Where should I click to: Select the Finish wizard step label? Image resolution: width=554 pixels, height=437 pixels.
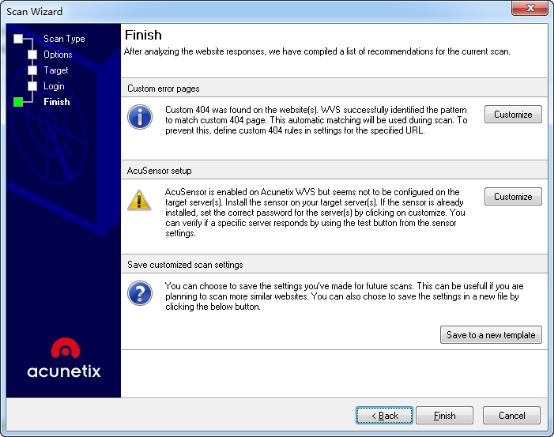57,102
